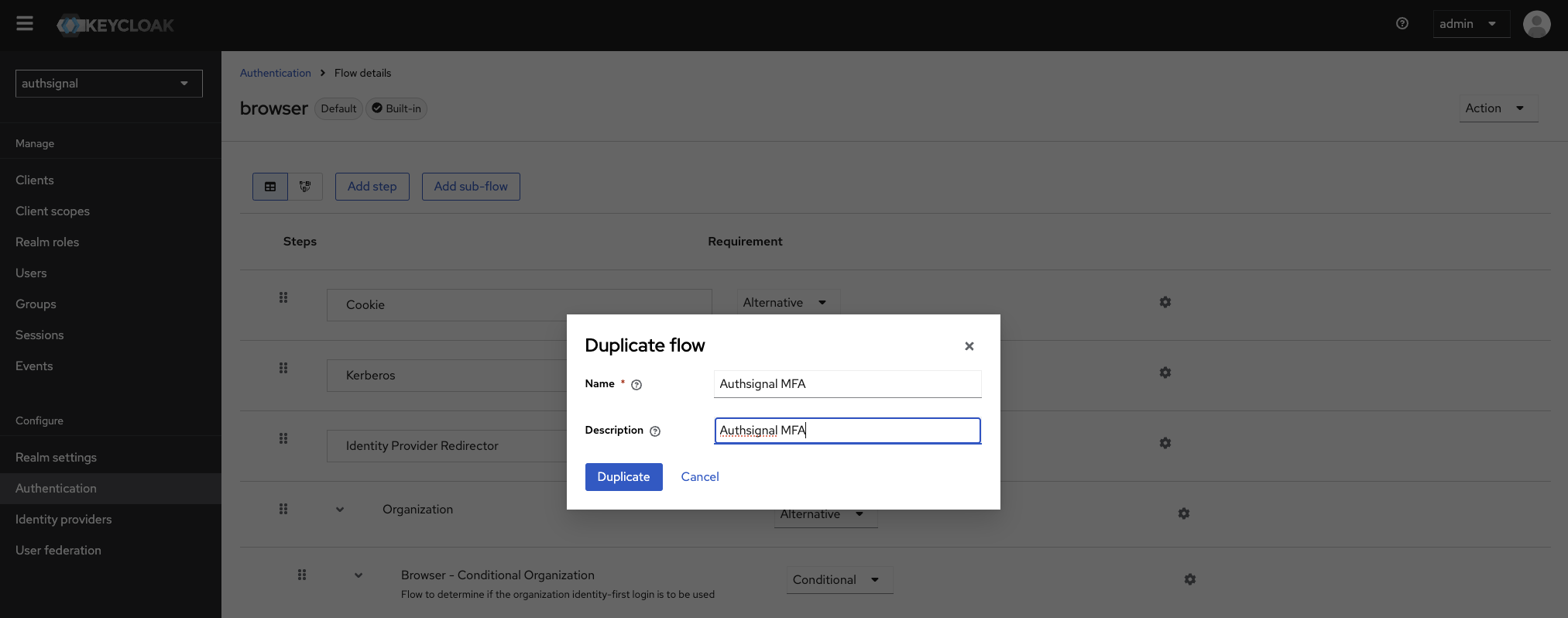Grab the drag handle for Kerberos step
The height and width of the screenshot is (618, 1568).
coord(283,368)
